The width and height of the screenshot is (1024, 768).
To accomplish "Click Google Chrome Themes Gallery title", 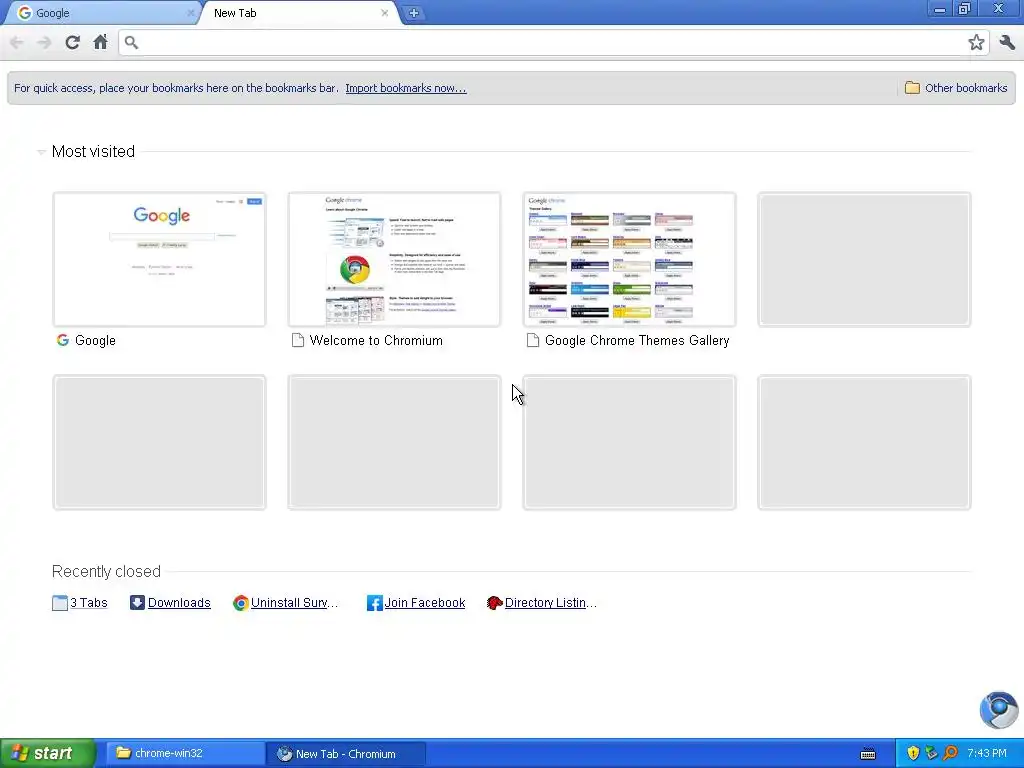I will pos(637,340).
